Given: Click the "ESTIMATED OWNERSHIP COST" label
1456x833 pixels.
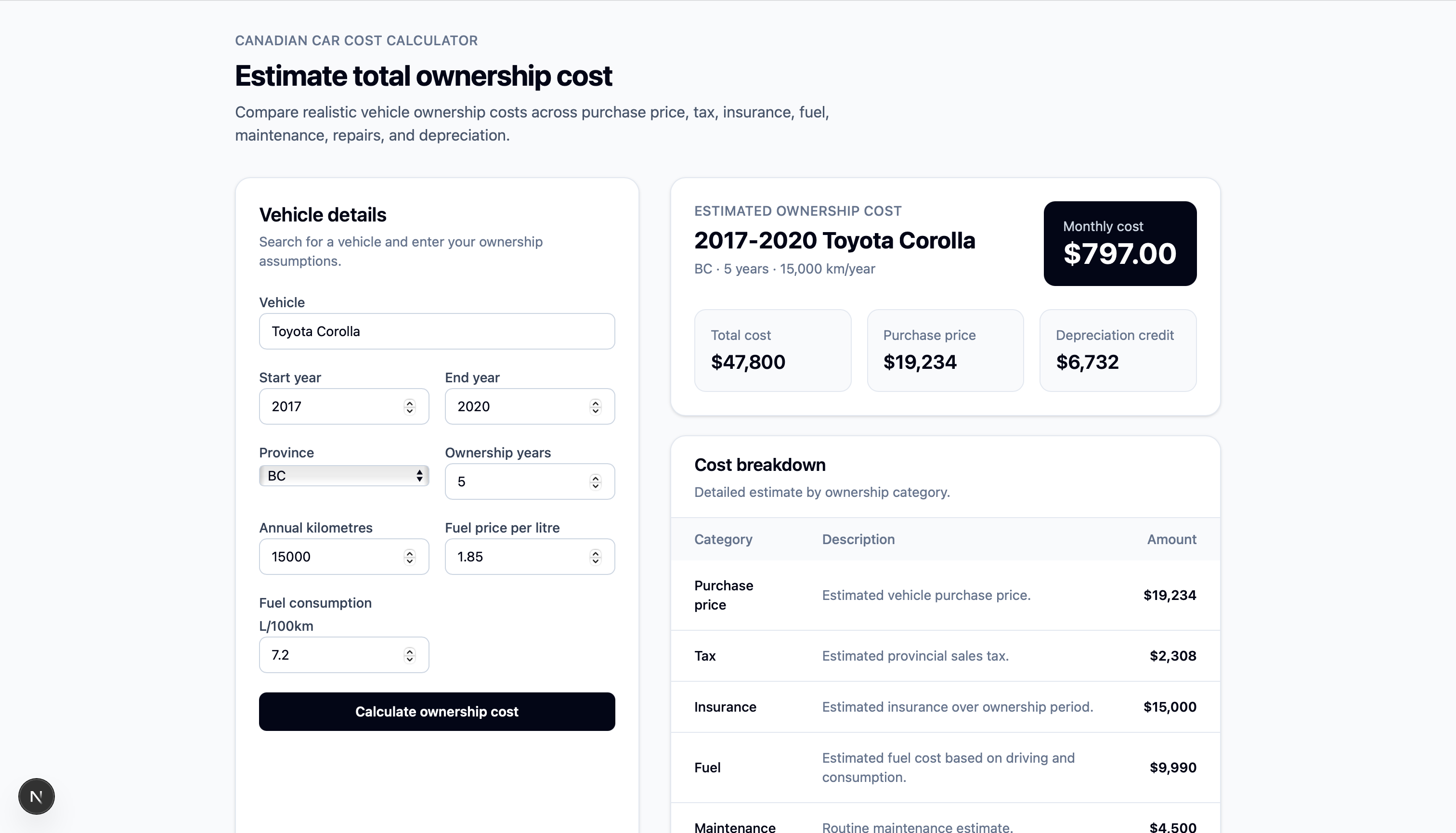Looking at the screenshot, I should tap(797, 211).
